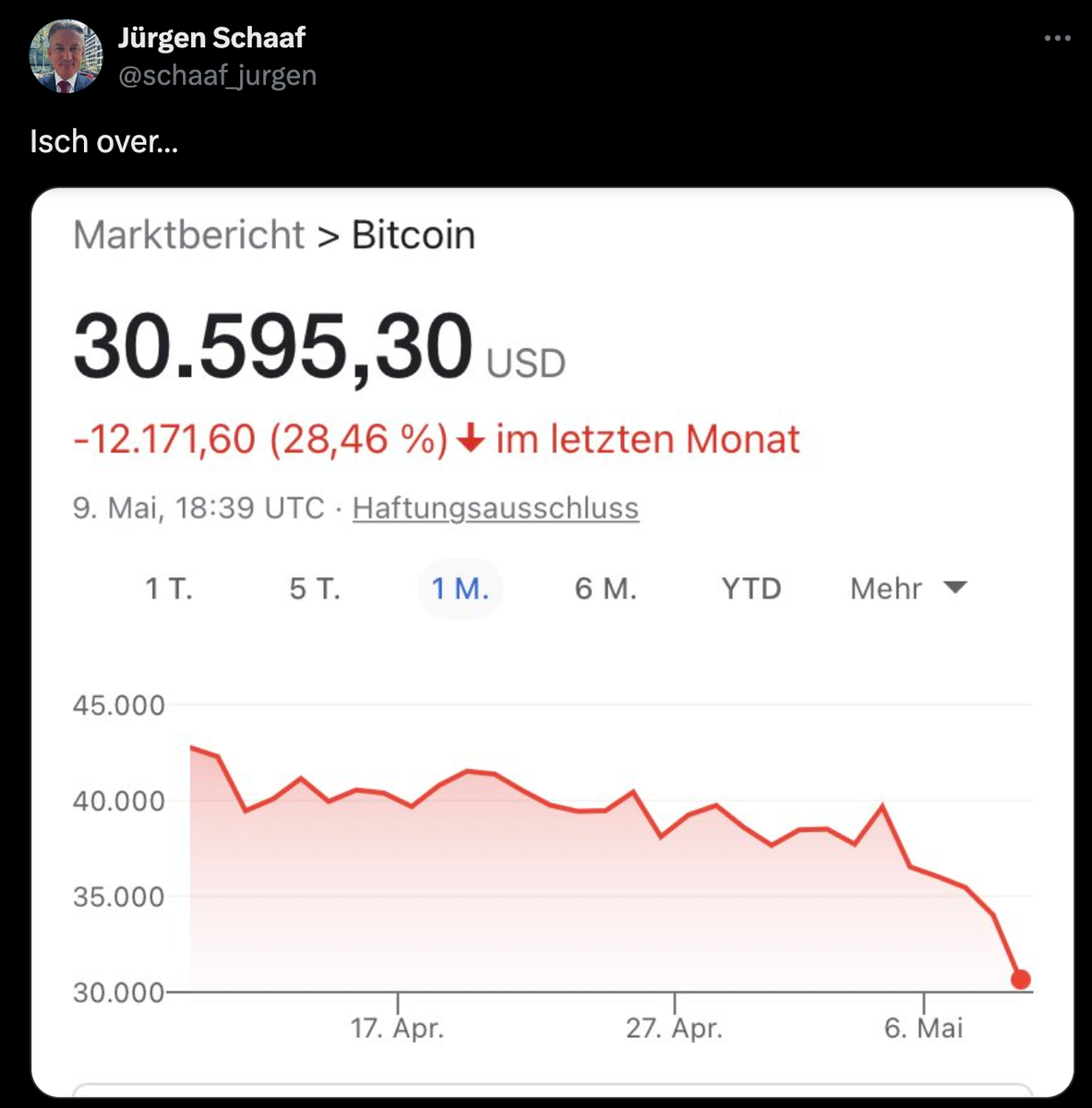The width and height of the screenshot is (1092, 1108).
Task: Click the red down-arrow price change icon
Action: click(x=471, y=439)
